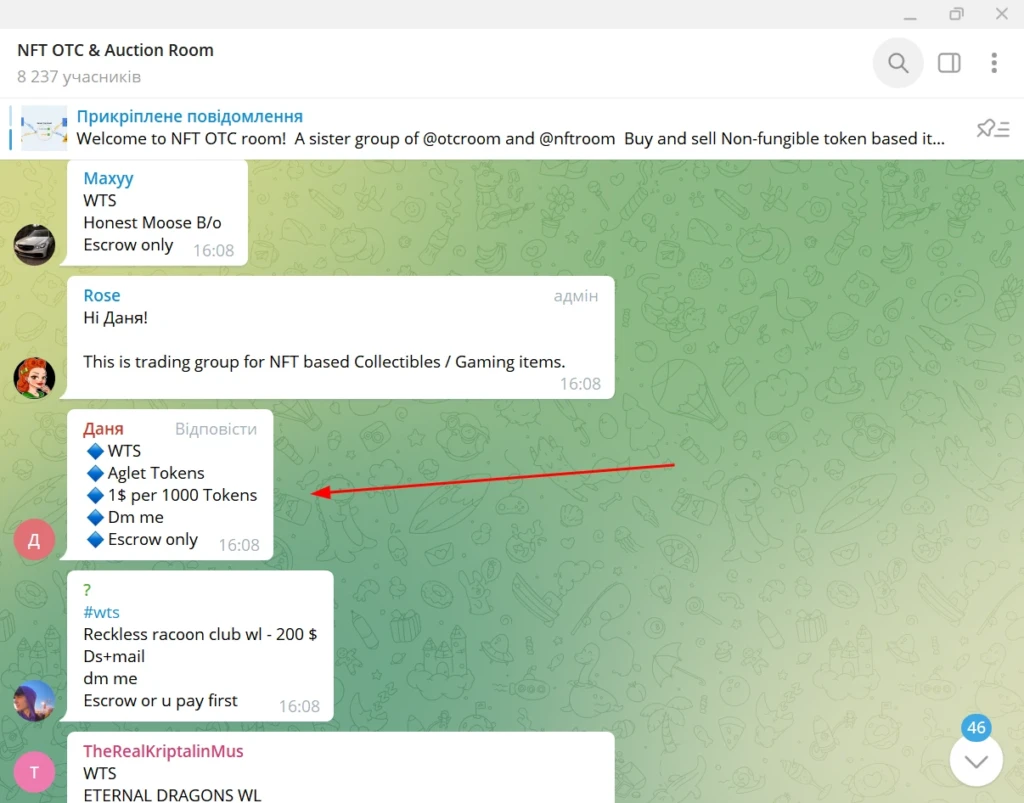
Task: Click Даня's red letter Д avatar
Action: point(34,539)
